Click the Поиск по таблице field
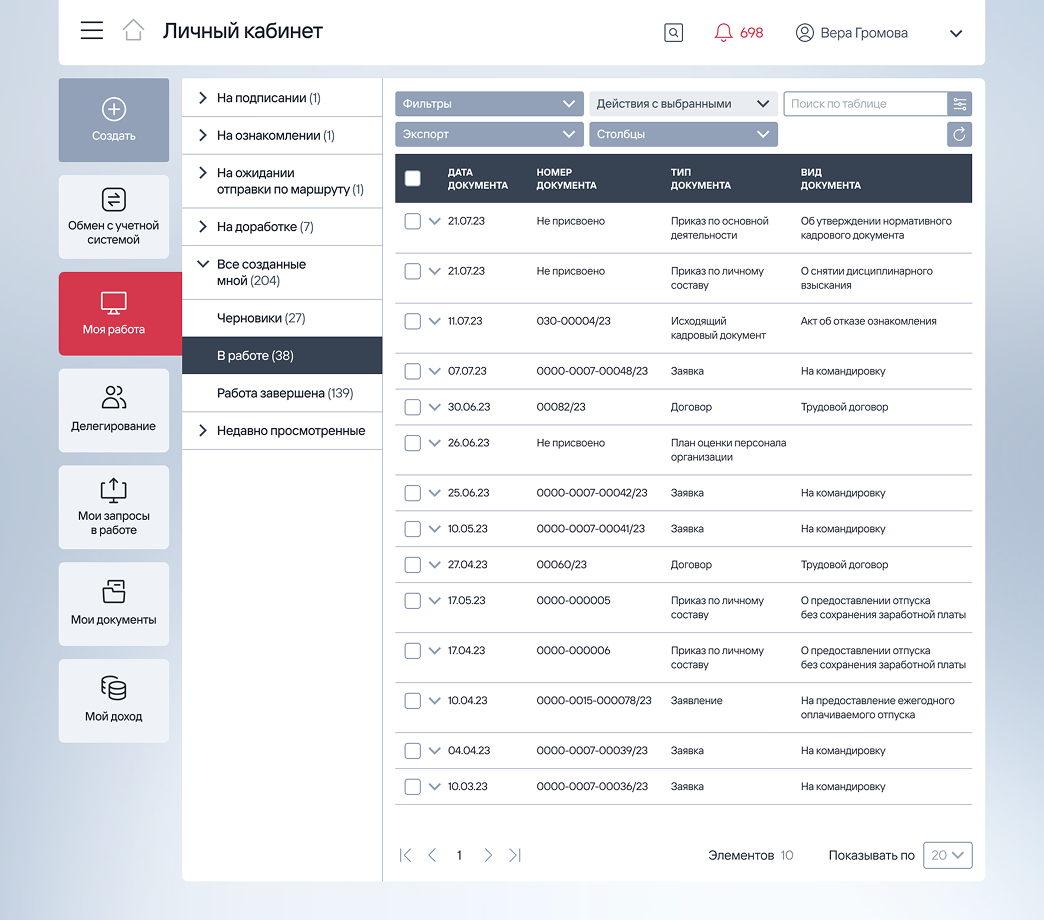This screenshot has height=920, width=1044. coord(865,104)
